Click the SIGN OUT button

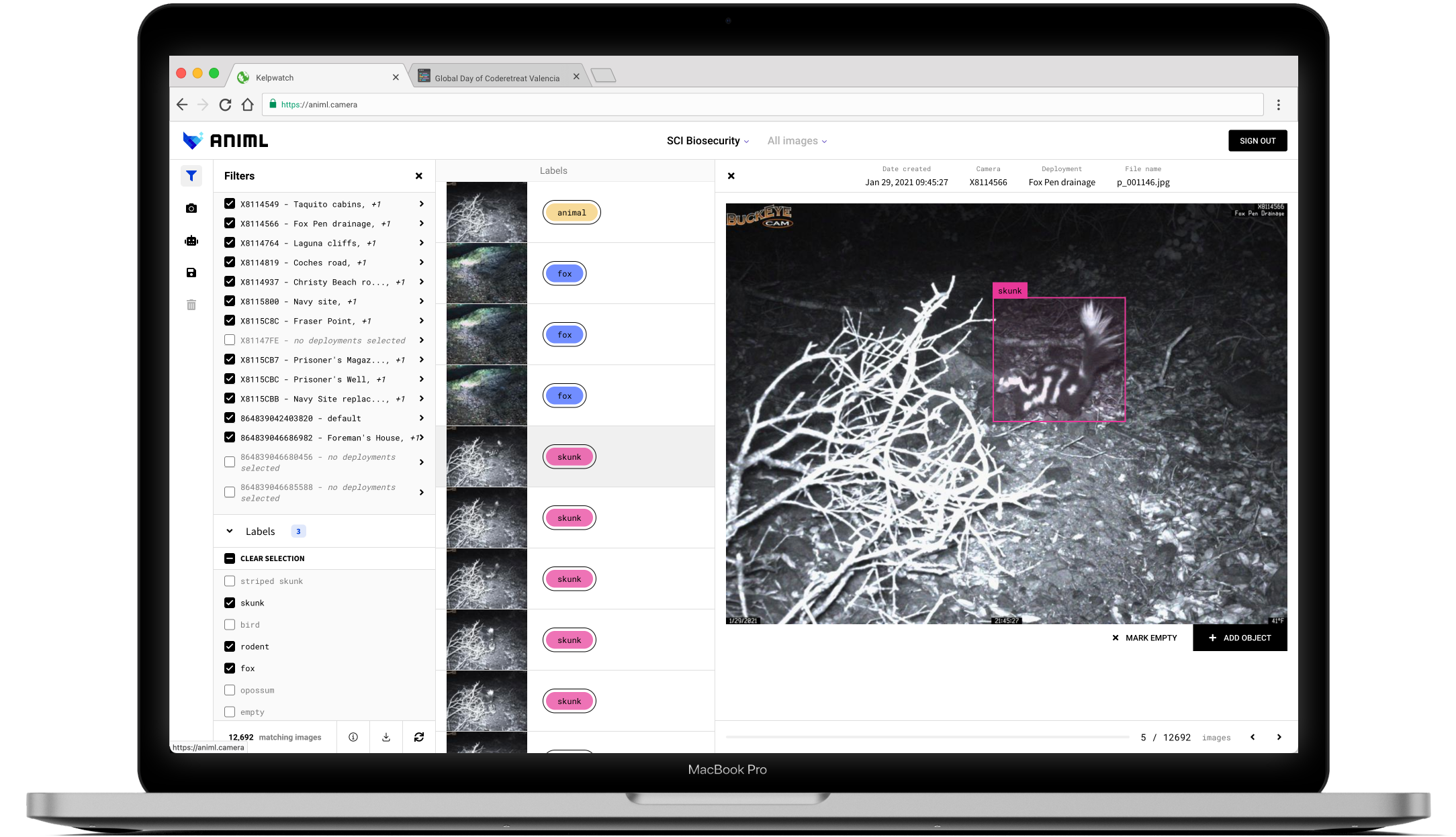coord(1257,141)
